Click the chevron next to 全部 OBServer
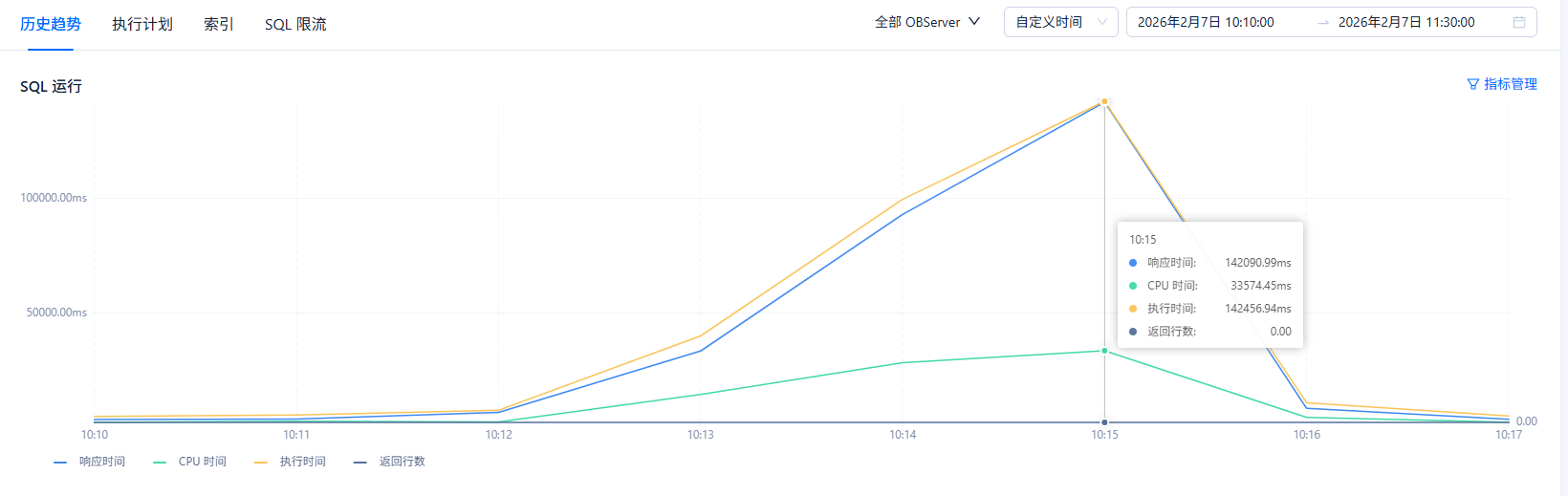This screenshot has height=496, width=1568. [974, 22]
